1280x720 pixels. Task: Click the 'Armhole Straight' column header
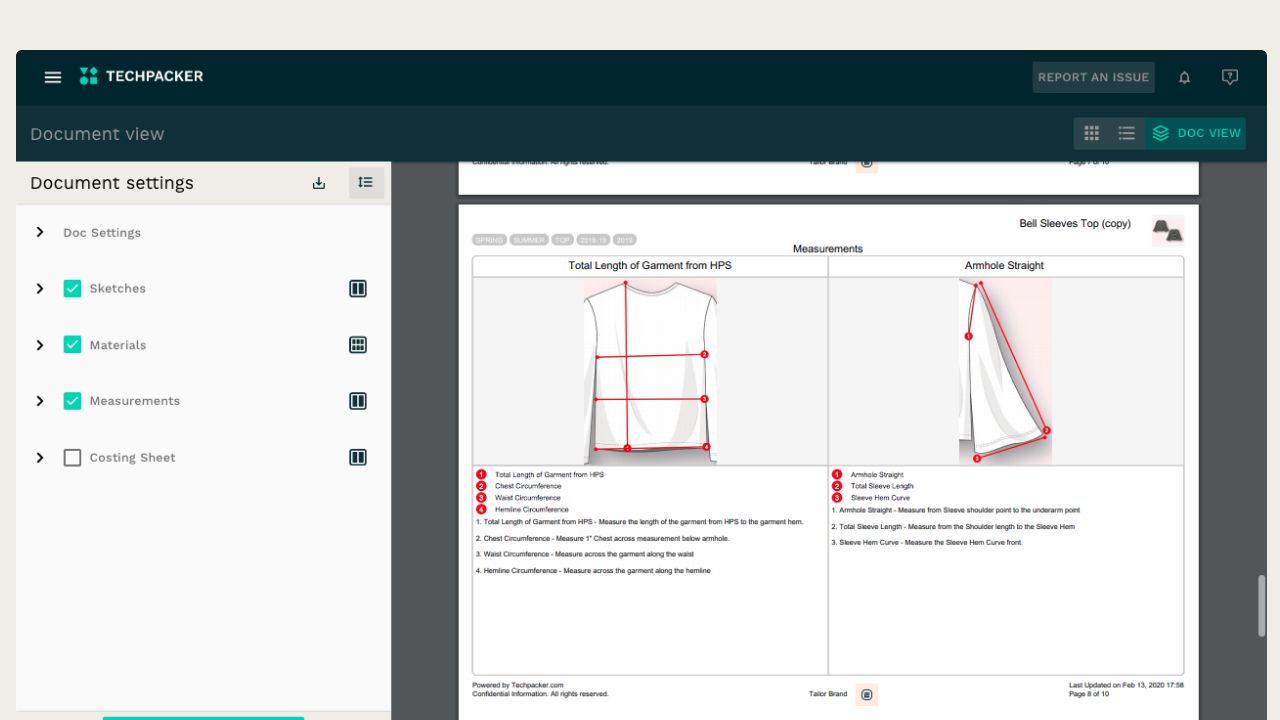[x=1004, y=266]
